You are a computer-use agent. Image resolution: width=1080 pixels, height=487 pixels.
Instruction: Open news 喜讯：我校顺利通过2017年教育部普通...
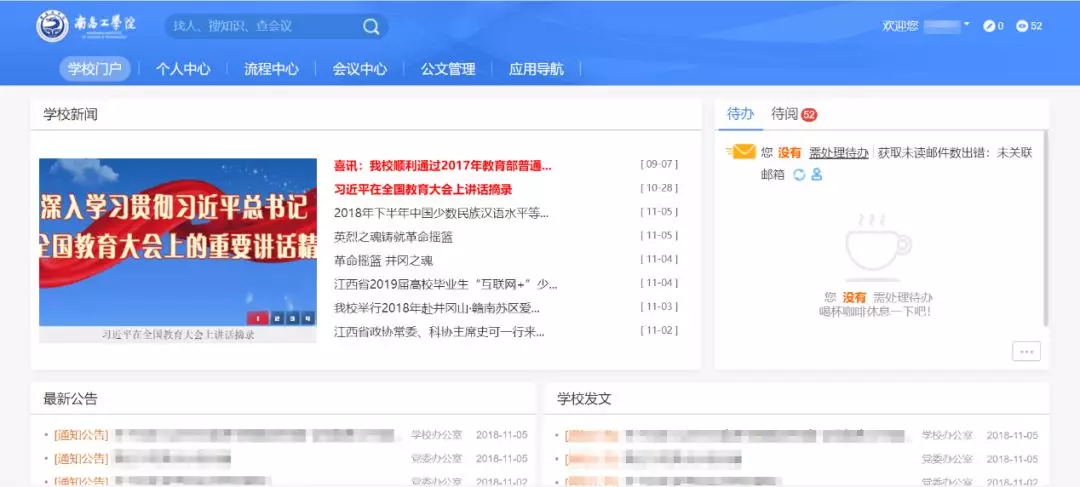pyautogui.click(x=443, y=165)
